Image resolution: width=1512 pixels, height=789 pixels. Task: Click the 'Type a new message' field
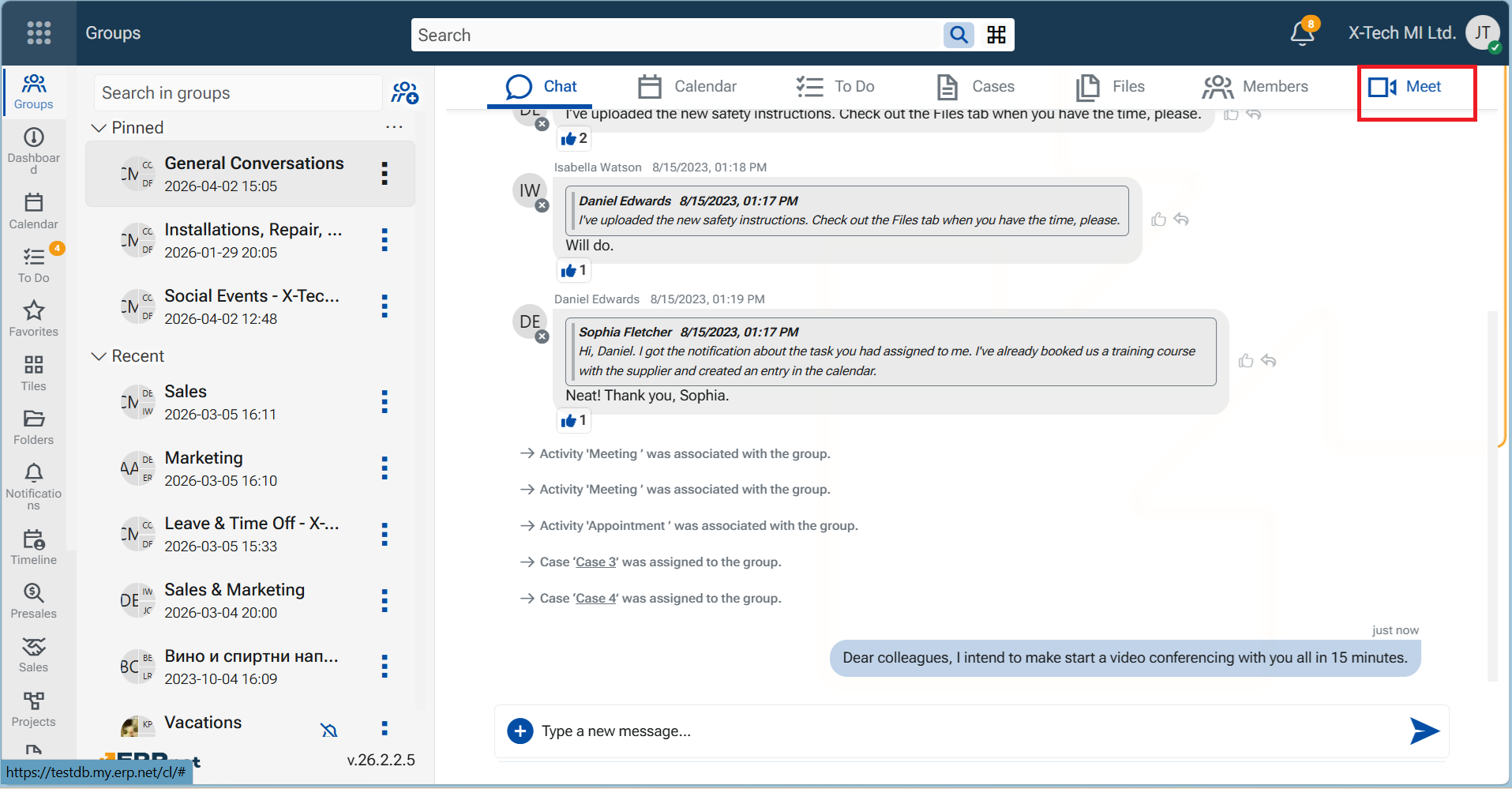947,731
